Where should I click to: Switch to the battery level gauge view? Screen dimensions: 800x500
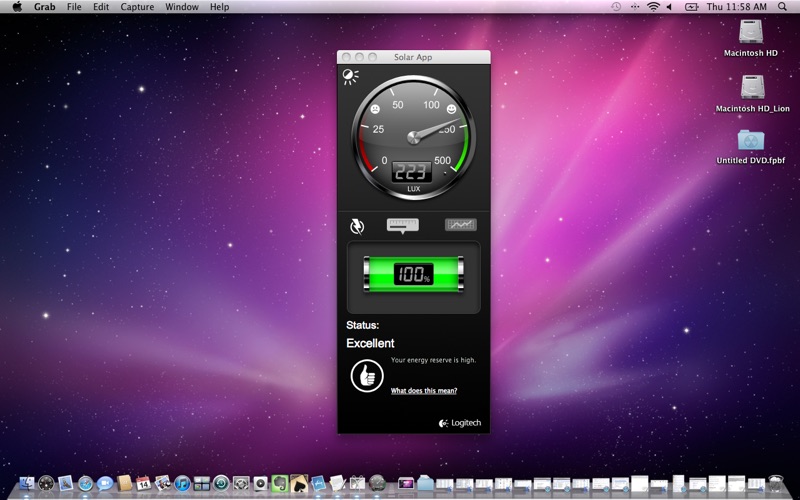(x=403, y=225)
